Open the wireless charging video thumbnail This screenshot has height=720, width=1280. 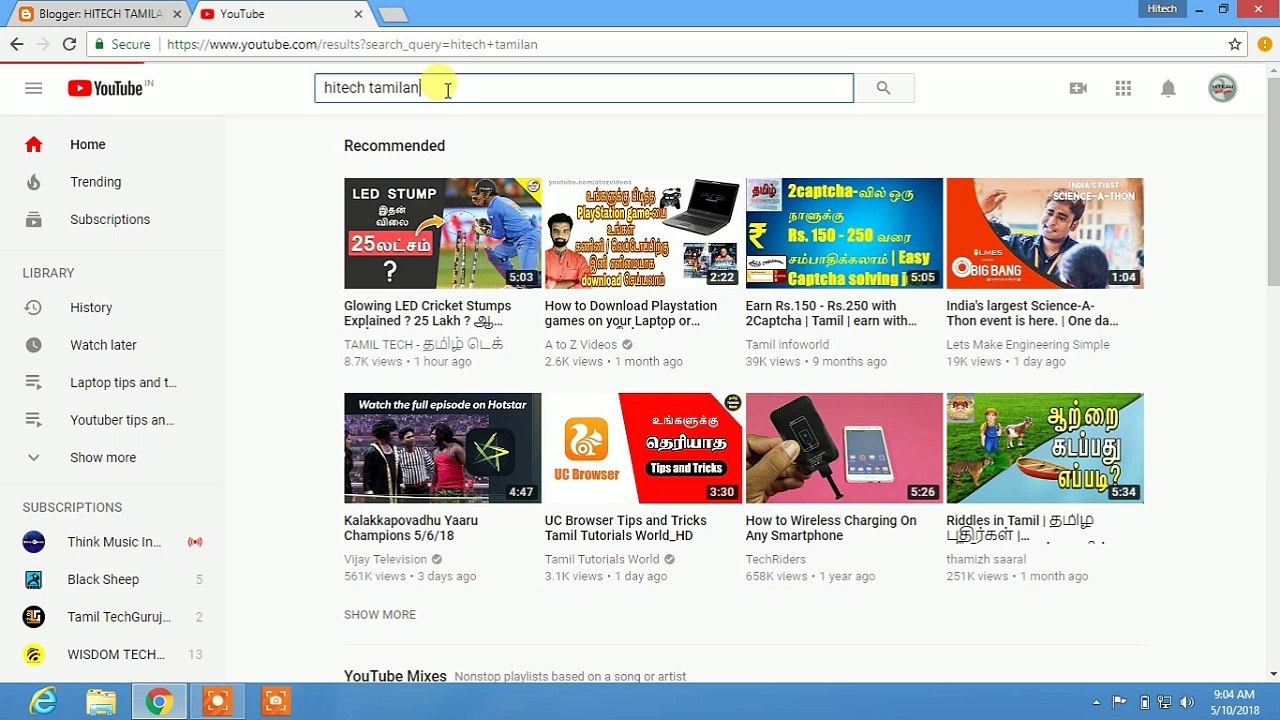(844, 448)
